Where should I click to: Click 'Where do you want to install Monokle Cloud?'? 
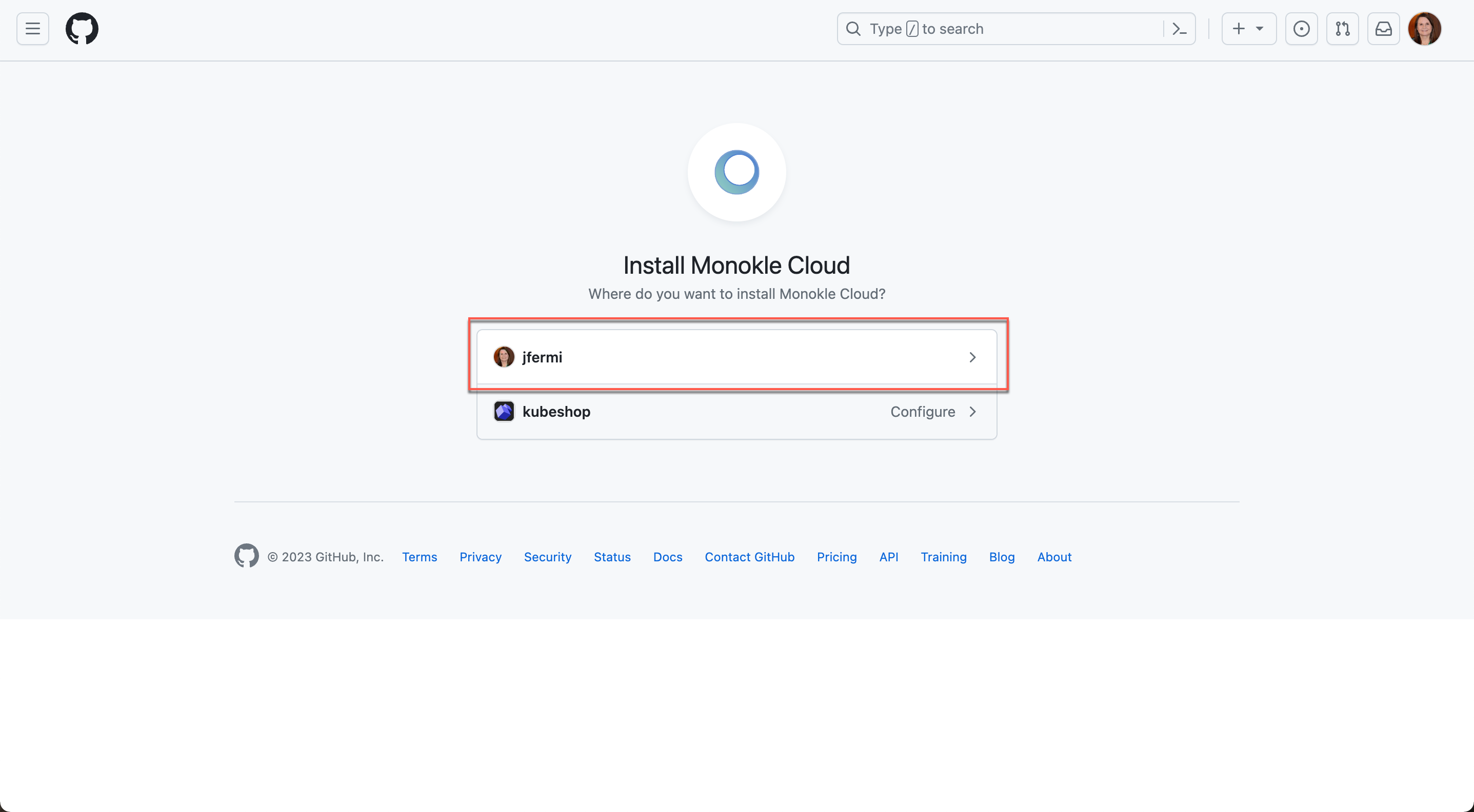click(x=736, y=294)
